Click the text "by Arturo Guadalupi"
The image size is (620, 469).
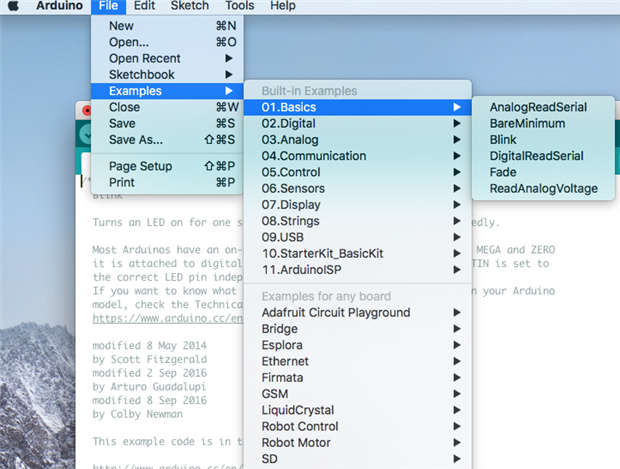point(149,387)
